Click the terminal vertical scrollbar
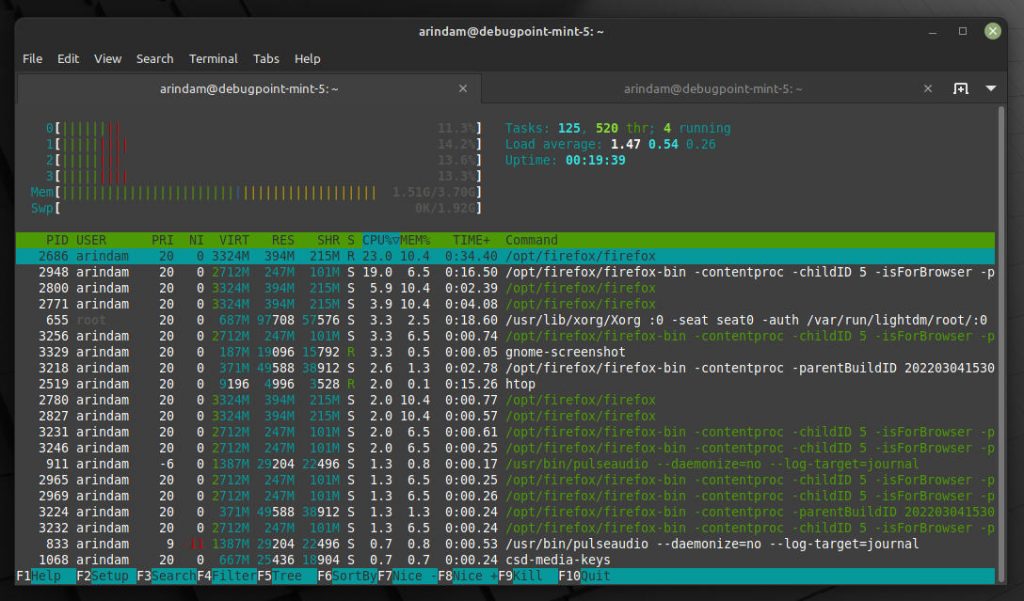Viewport: 1024px width, 601px height. pyautogui.click(x=1001, y=300)
